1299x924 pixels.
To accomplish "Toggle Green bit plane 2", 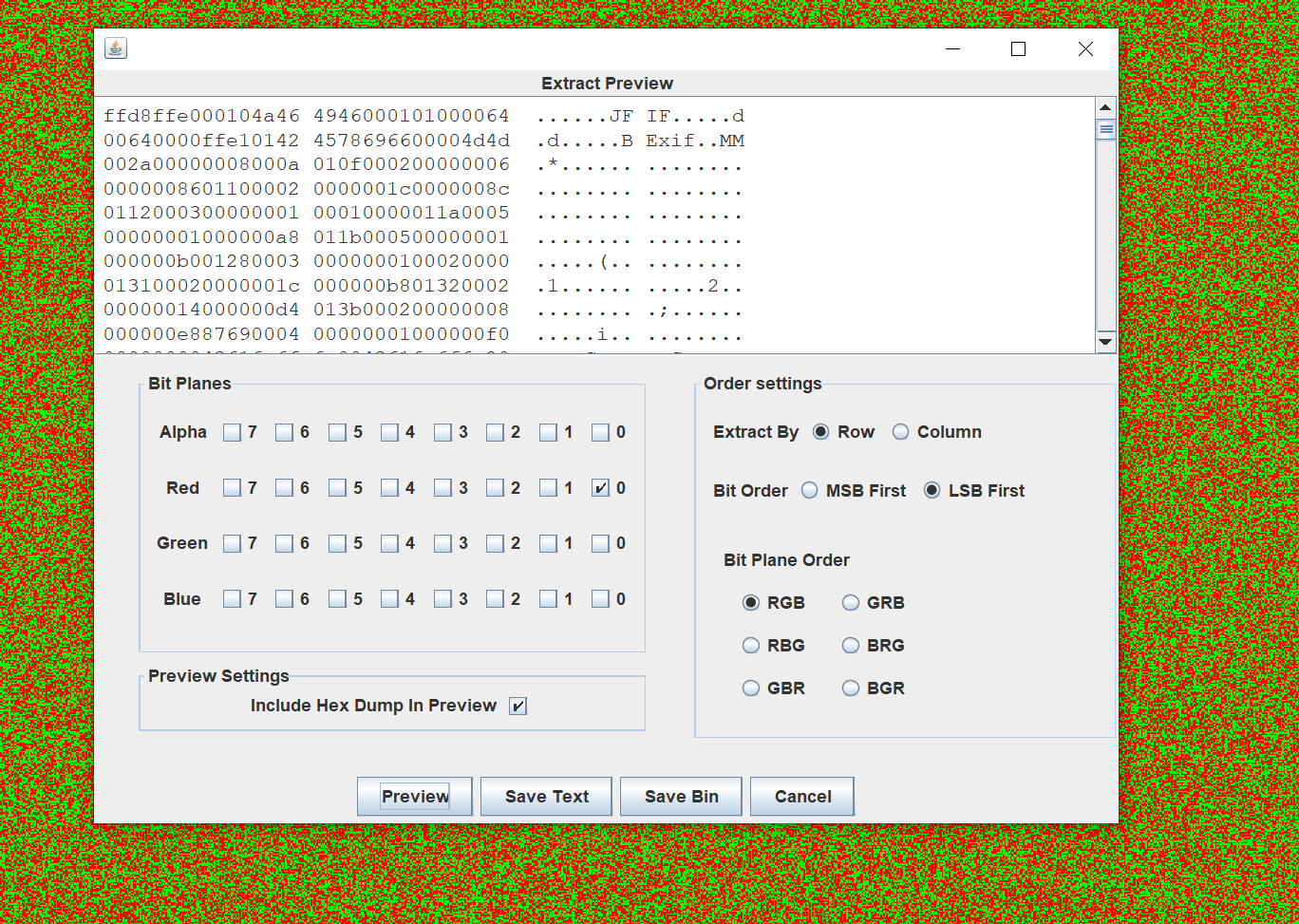I will point(495,544).
